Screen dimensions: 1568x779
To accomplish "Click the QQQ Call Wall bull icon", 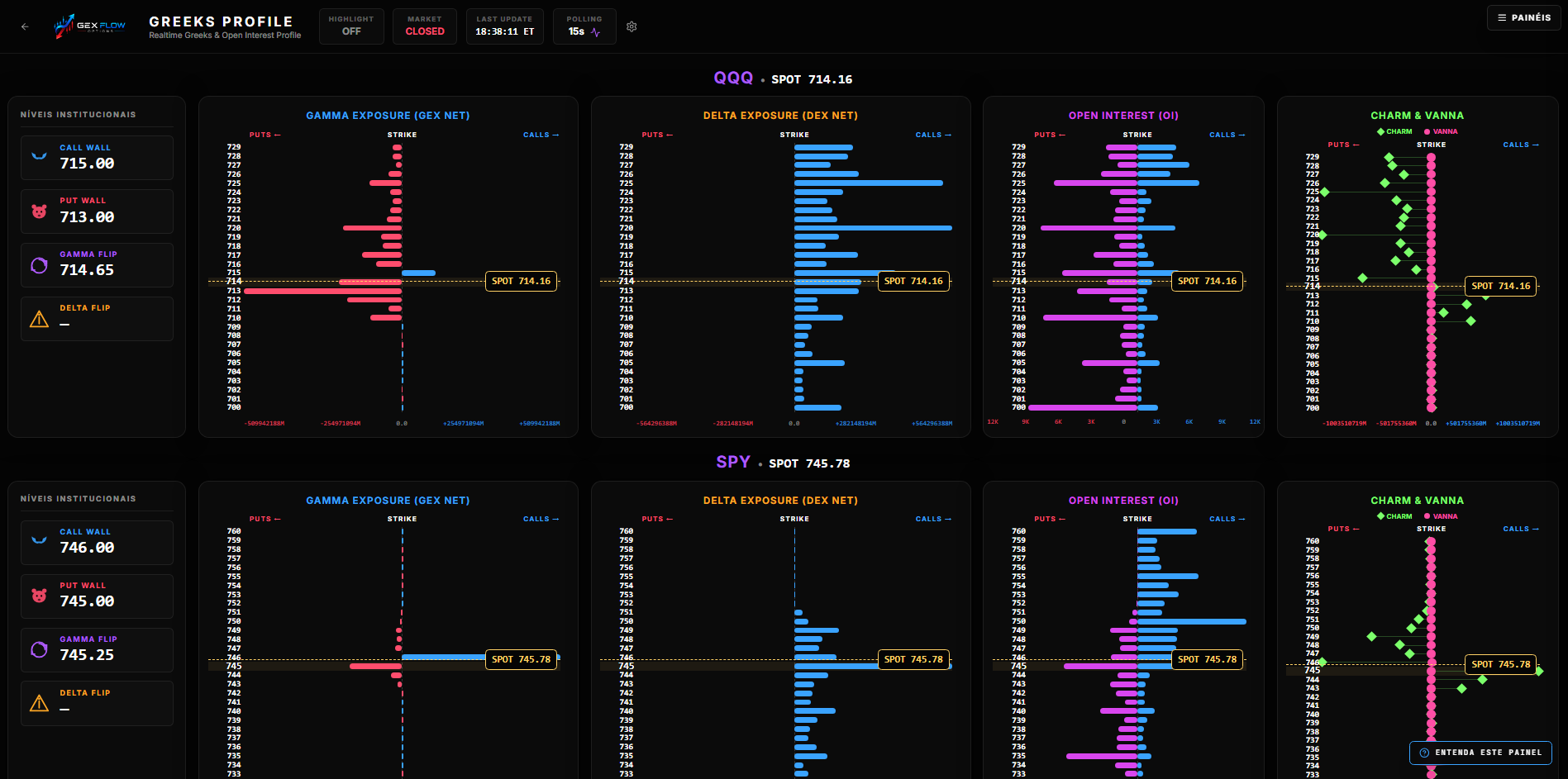I will point(39,156).
